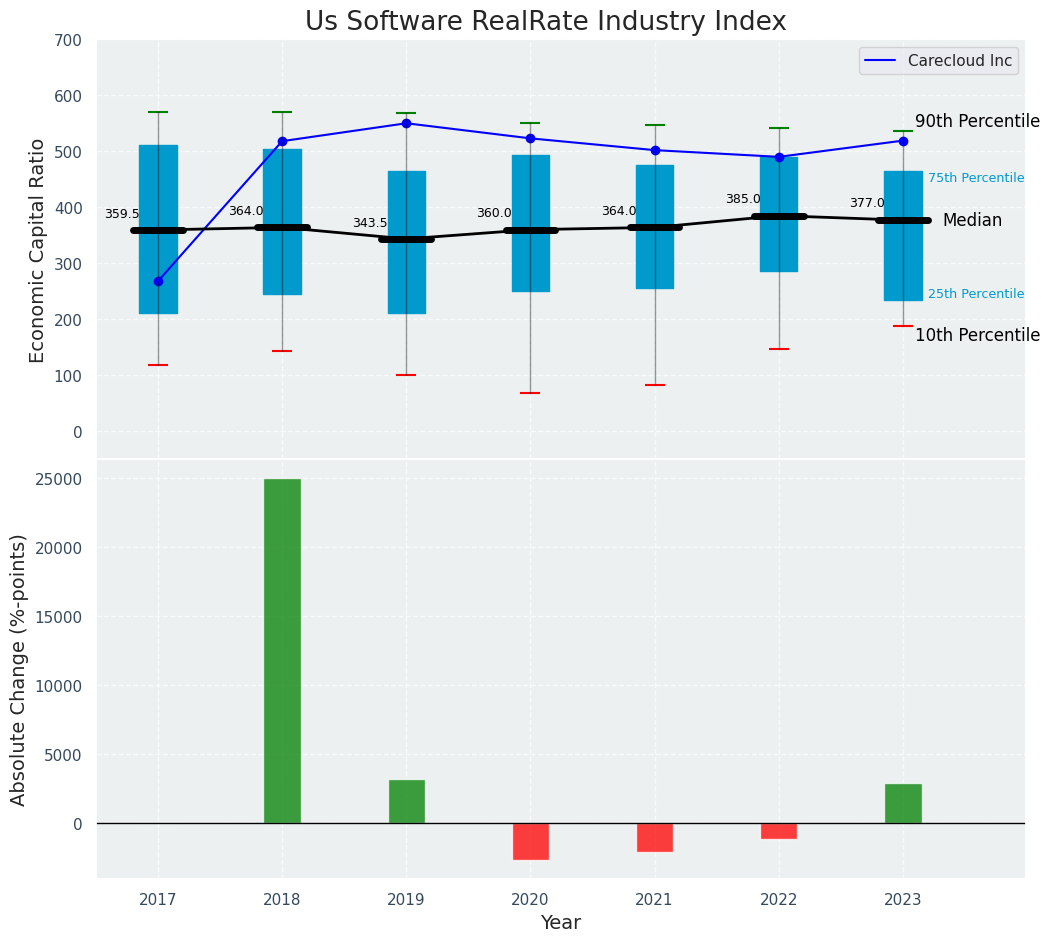Click the red absolute change bar for 2020

pyautogui.click(x=530, y=841)
